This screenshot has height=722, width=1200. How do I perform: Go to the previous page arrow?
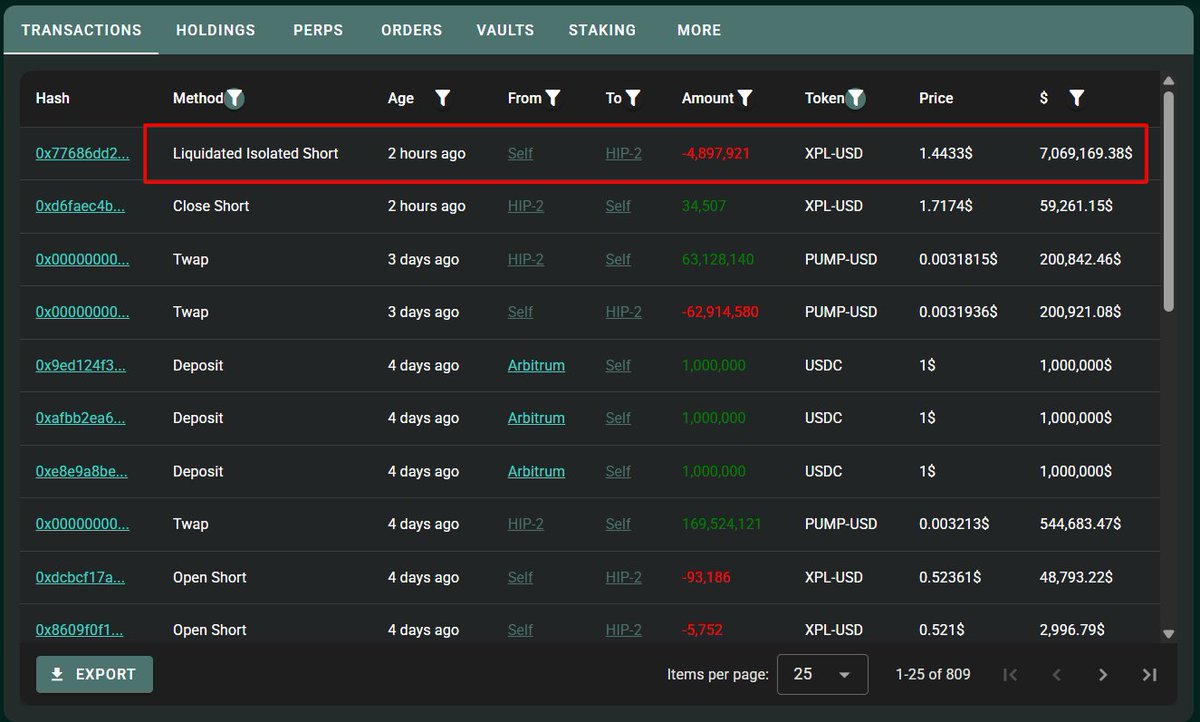click(1057, 675)
